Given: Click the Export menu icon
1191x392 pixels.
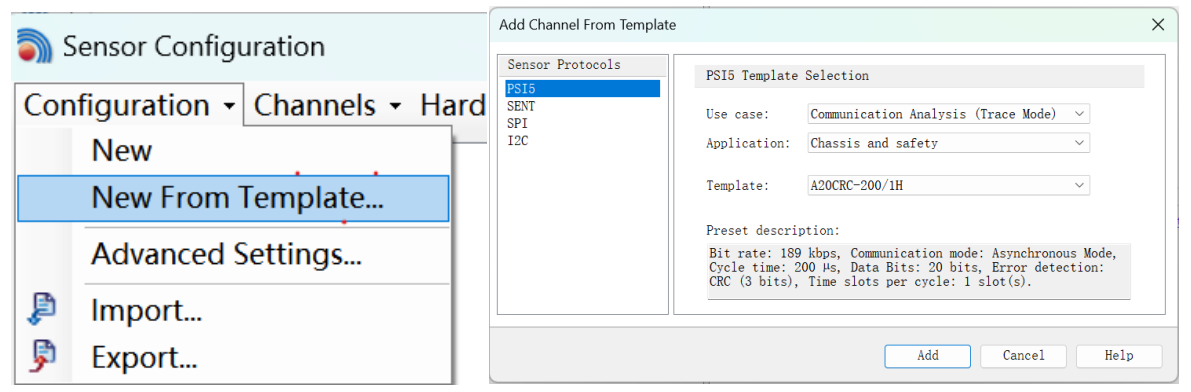Looking at the screenshot, I should [46, 355].
